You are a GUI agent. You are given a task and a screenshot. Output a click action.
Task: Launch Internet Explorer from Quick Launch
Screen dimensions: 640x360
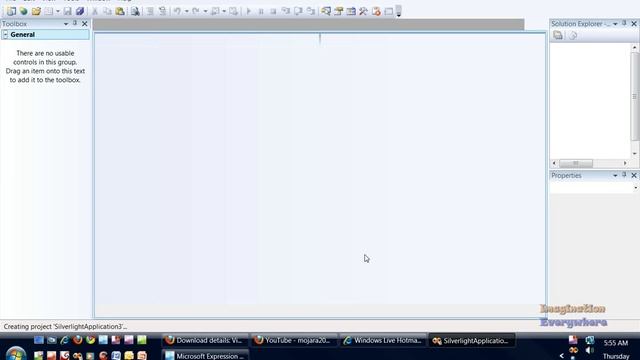[64, 340]
